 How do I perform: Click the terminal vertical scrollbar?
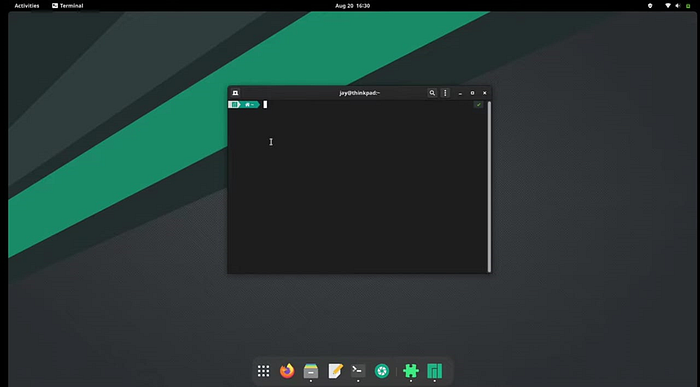(x=489, y=187)
